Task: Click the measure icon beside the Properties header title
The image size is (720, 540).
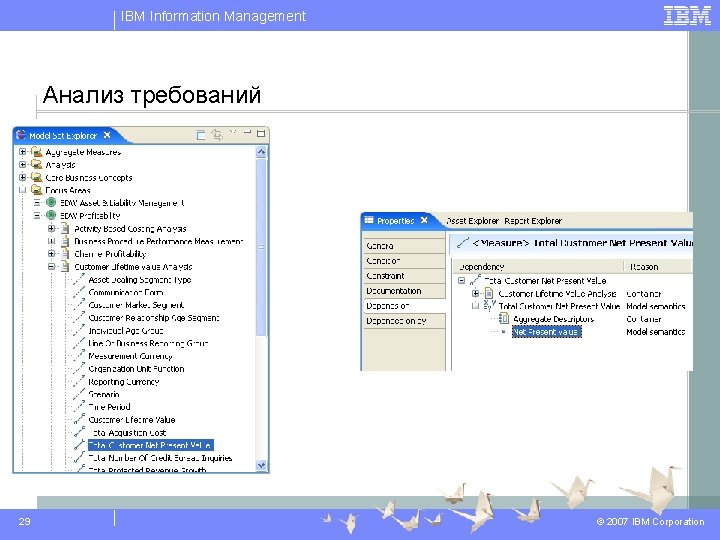Action: (463, 242)
